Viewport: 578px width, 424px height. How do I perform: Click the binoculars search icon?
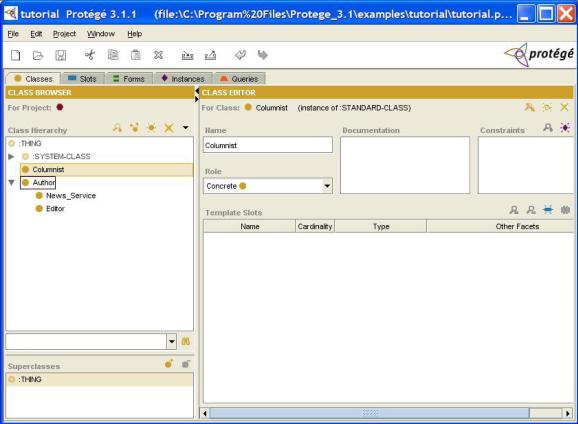[186, 341]
